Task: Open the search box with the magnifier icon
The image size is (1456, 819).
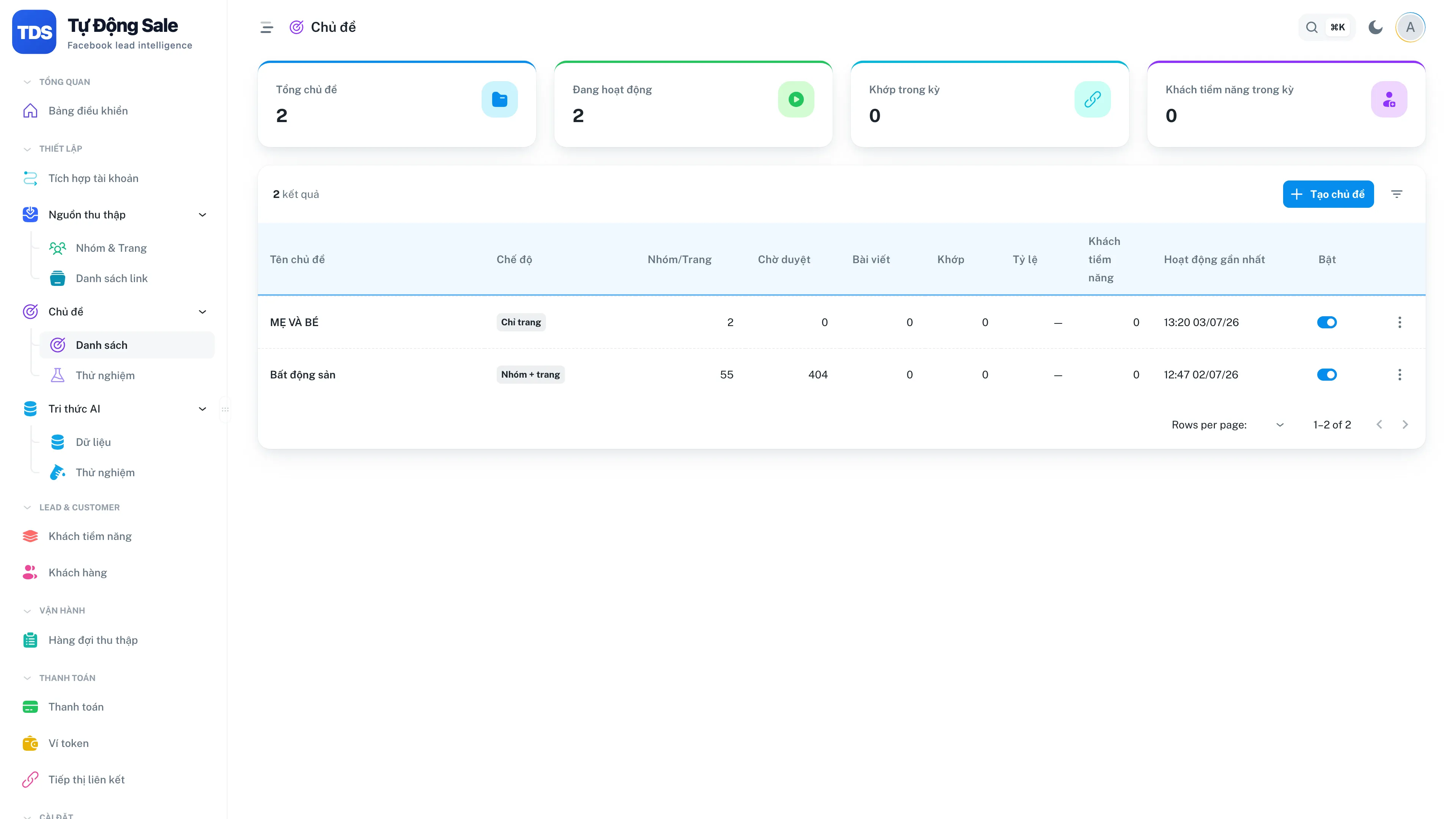Action: [x=1312, y=27]
